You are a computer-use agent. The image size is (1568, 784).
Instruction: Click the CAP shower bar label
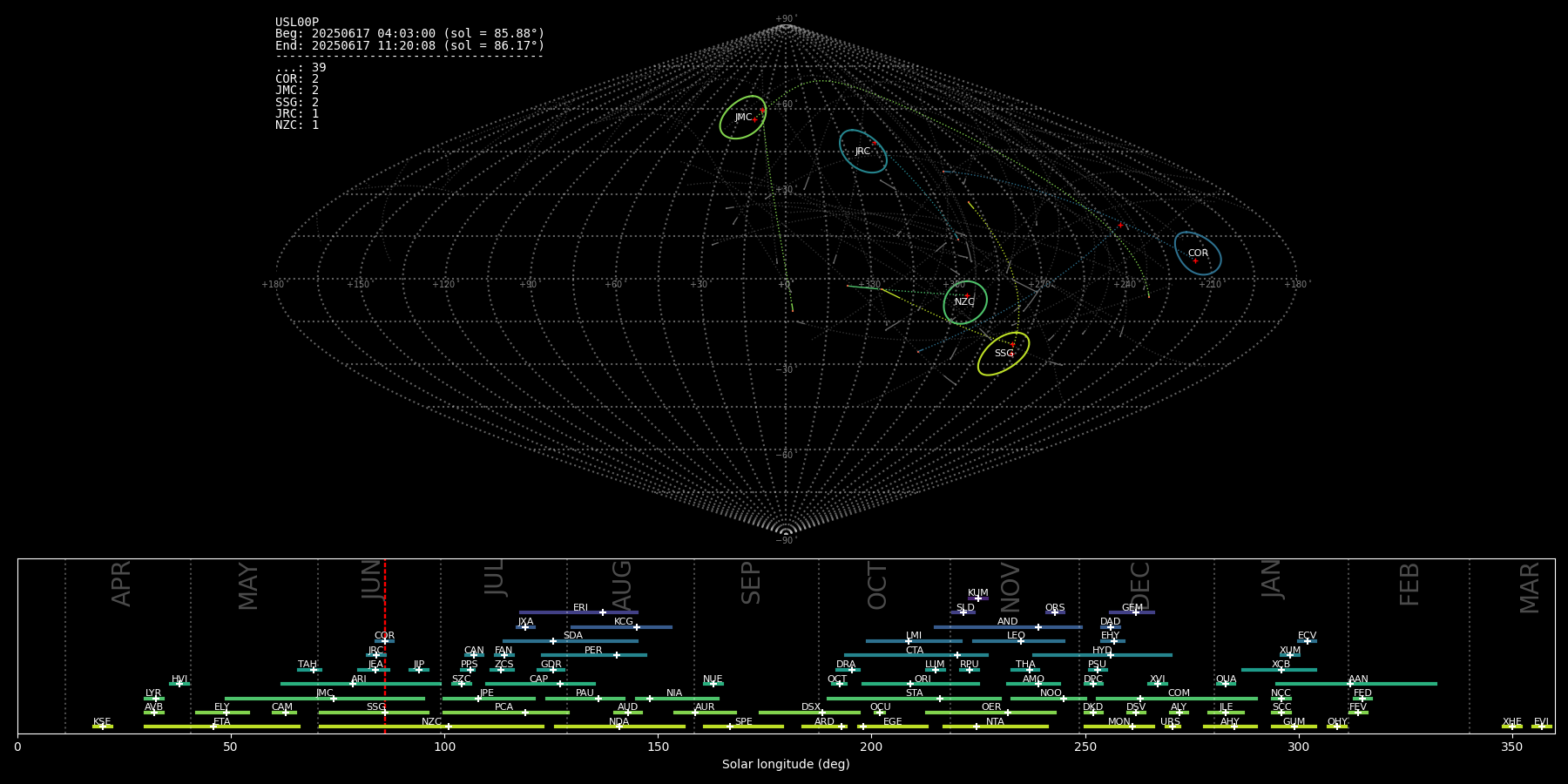click(x=539, y=679)
